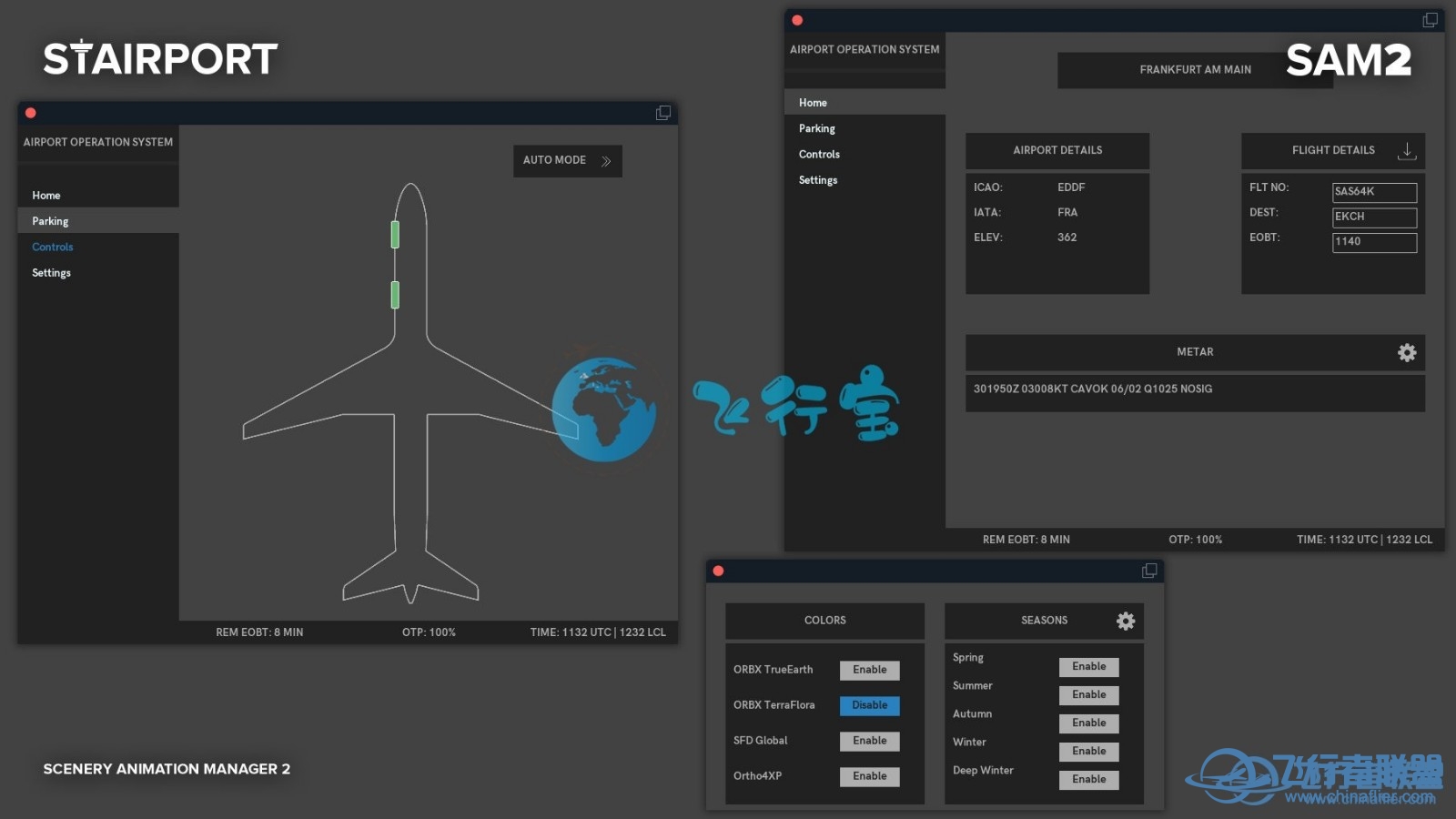Edit the EOBT field showing 1140
Viewport: 1456px width, 819px height.
tap(1374, 242)
